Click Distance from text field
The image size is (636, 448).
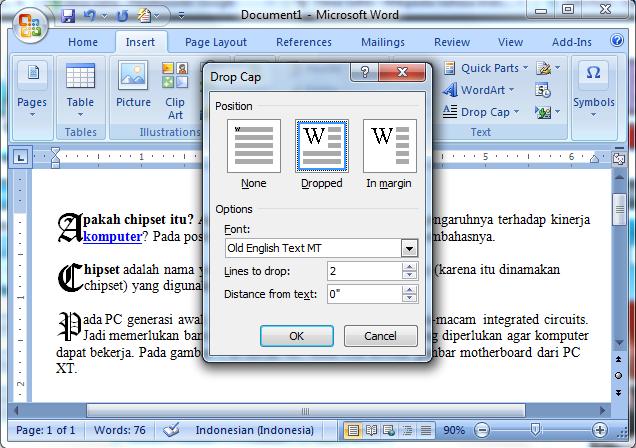tap(364, 294)
